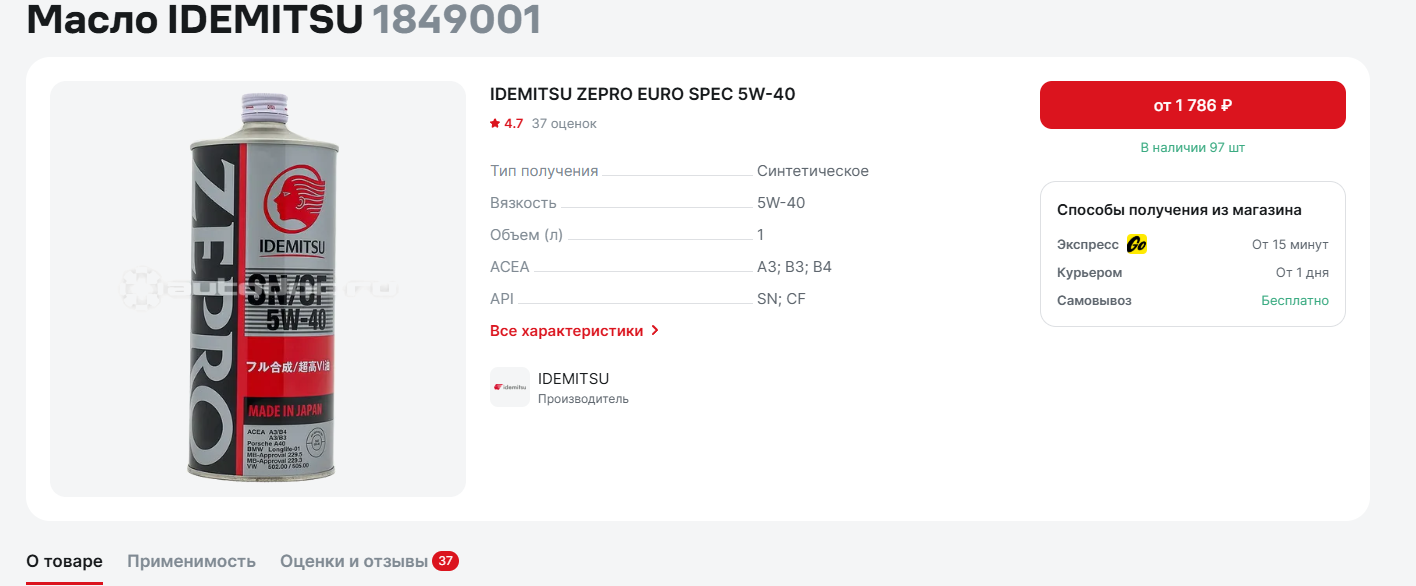Click the 'От 15 минут' delivery time

pos(1290,245)
